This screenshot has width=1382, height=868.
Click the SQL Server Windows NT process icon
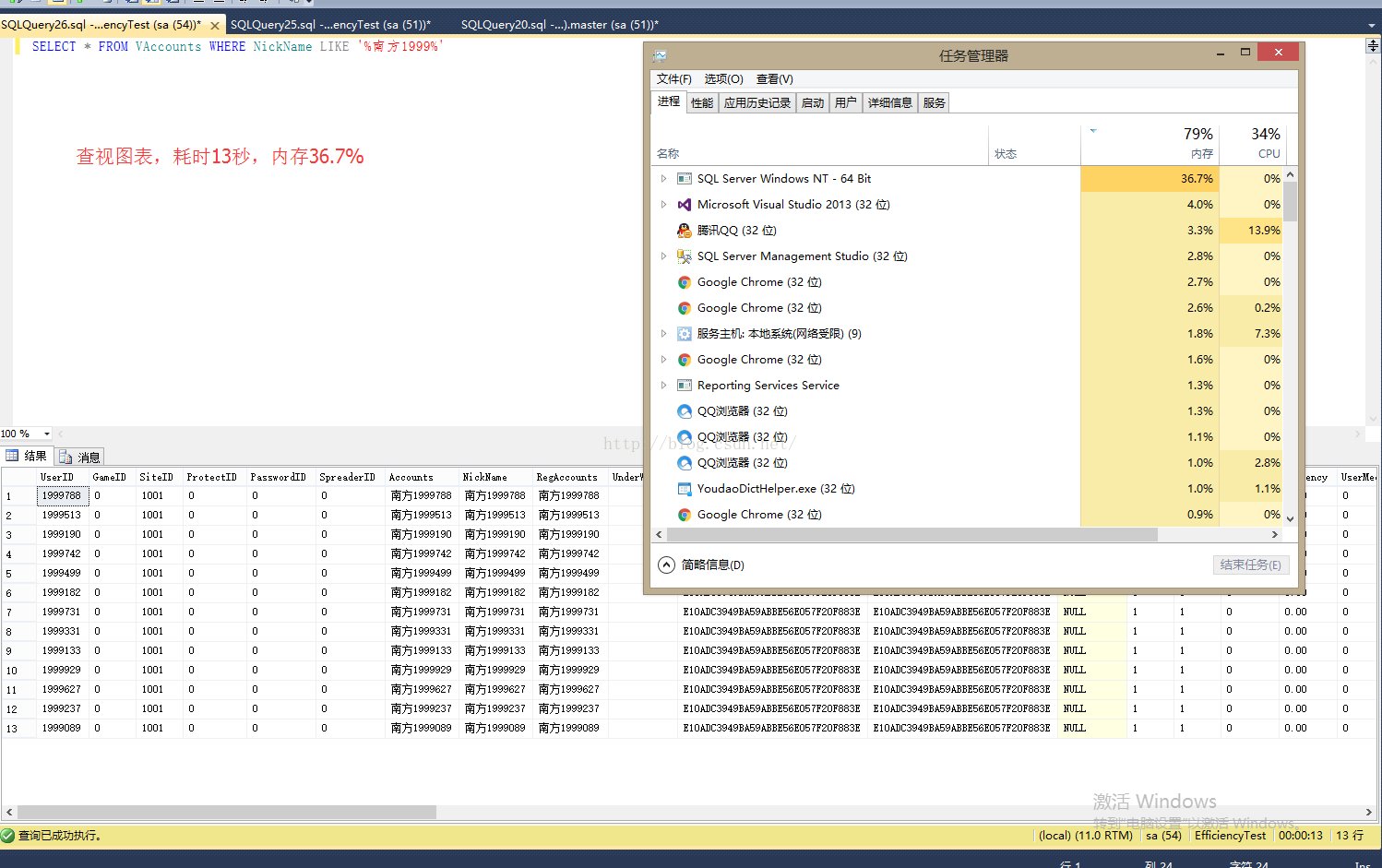click(684, 179)
